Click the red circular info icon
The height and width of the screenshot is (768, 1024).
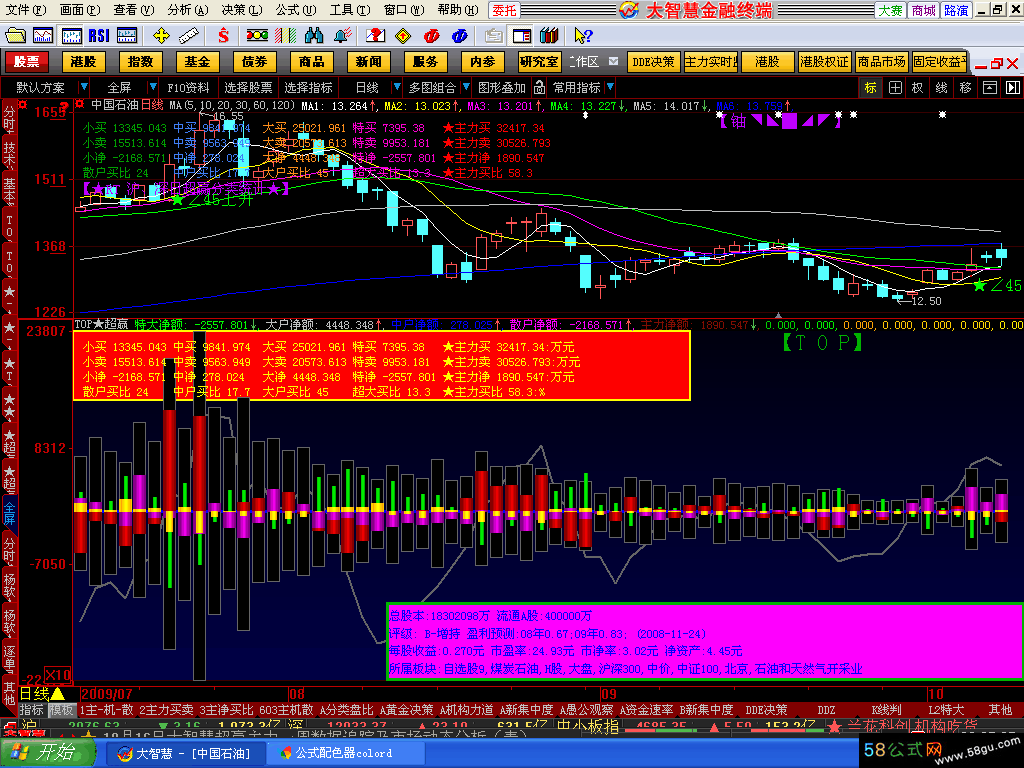(x=432, y=35)
